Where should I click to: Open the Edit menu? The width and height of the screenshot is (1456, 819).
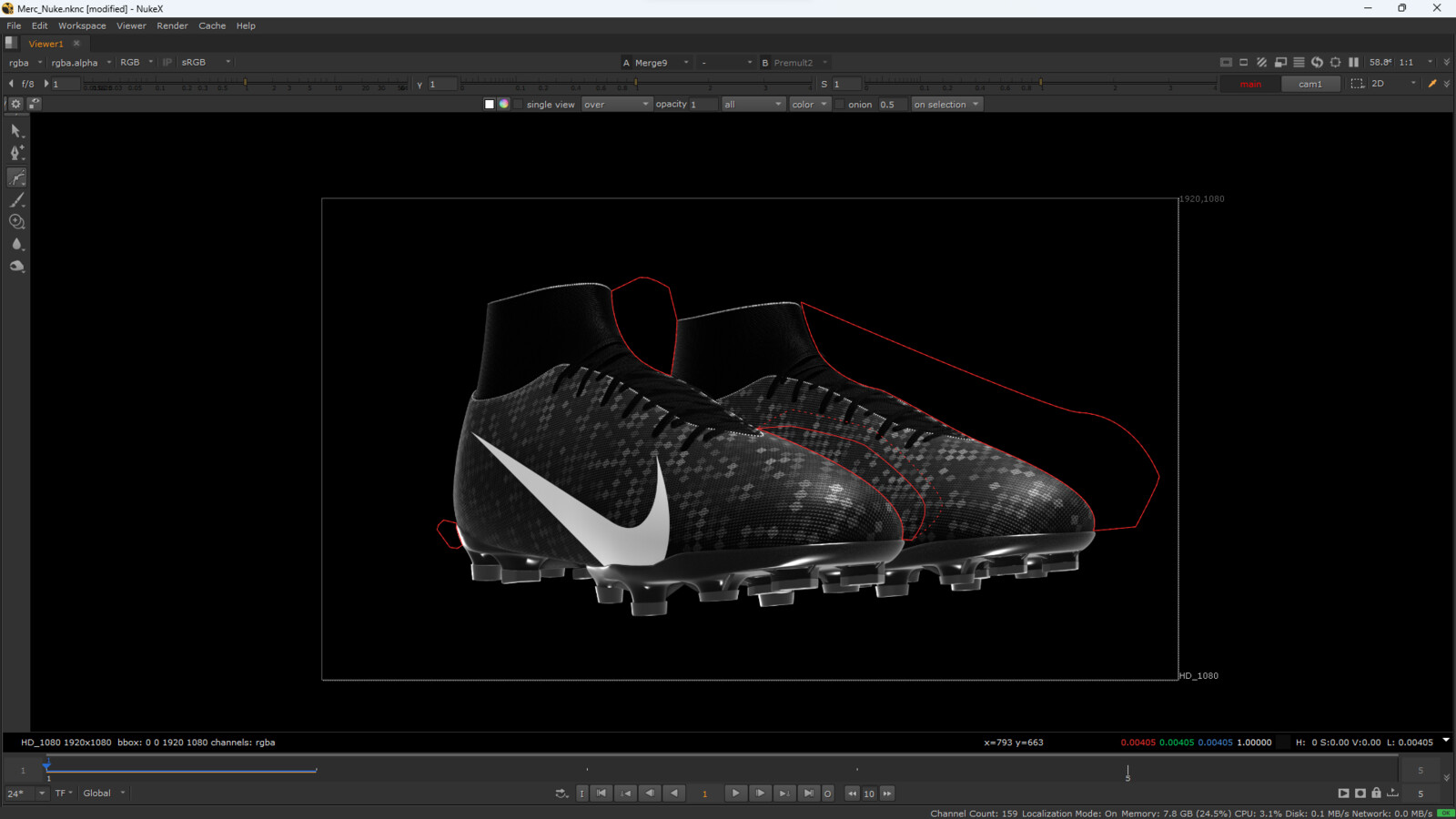39,25
